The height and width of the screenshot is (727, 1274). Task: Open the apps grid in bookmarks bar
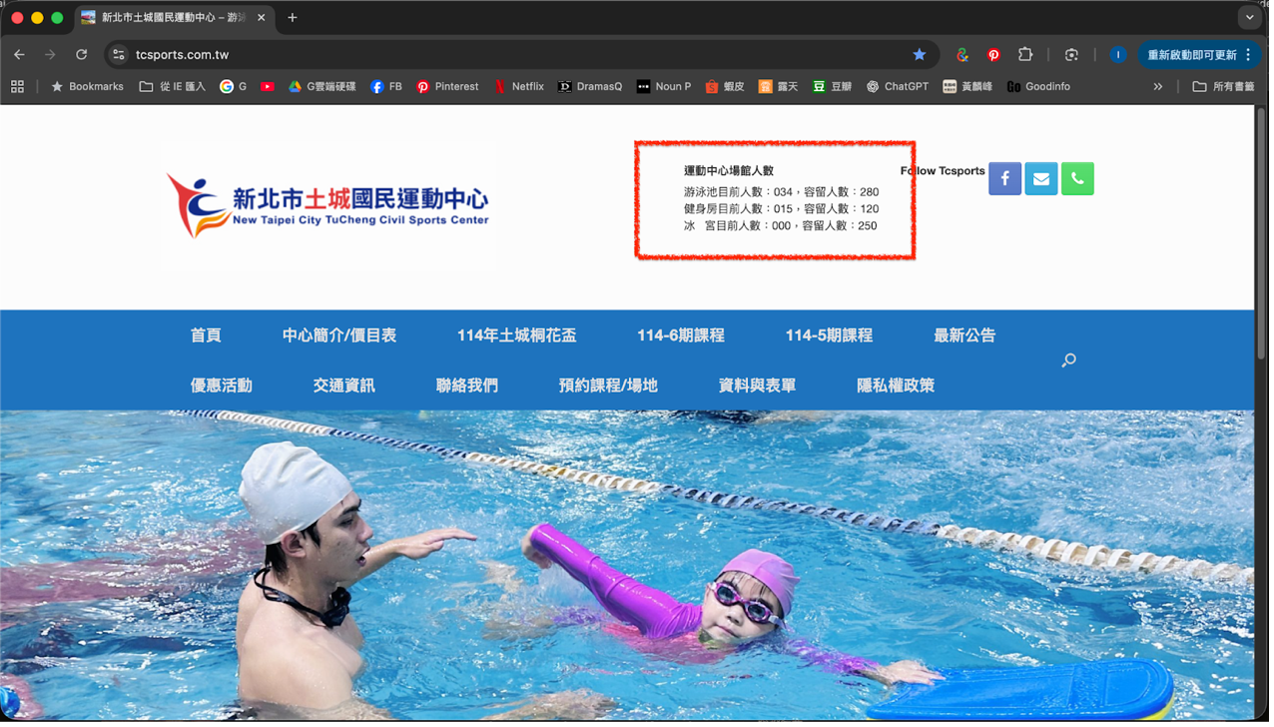coord(17,87)
